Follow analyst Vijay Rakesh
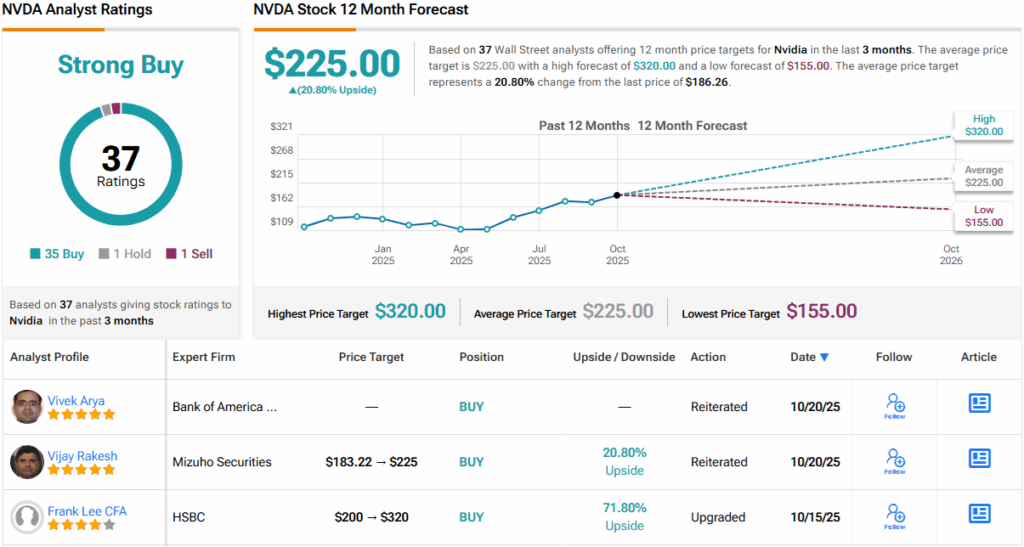Image resolution: width=1024 pixels, height=547 pixels. [x=895, y=460]
